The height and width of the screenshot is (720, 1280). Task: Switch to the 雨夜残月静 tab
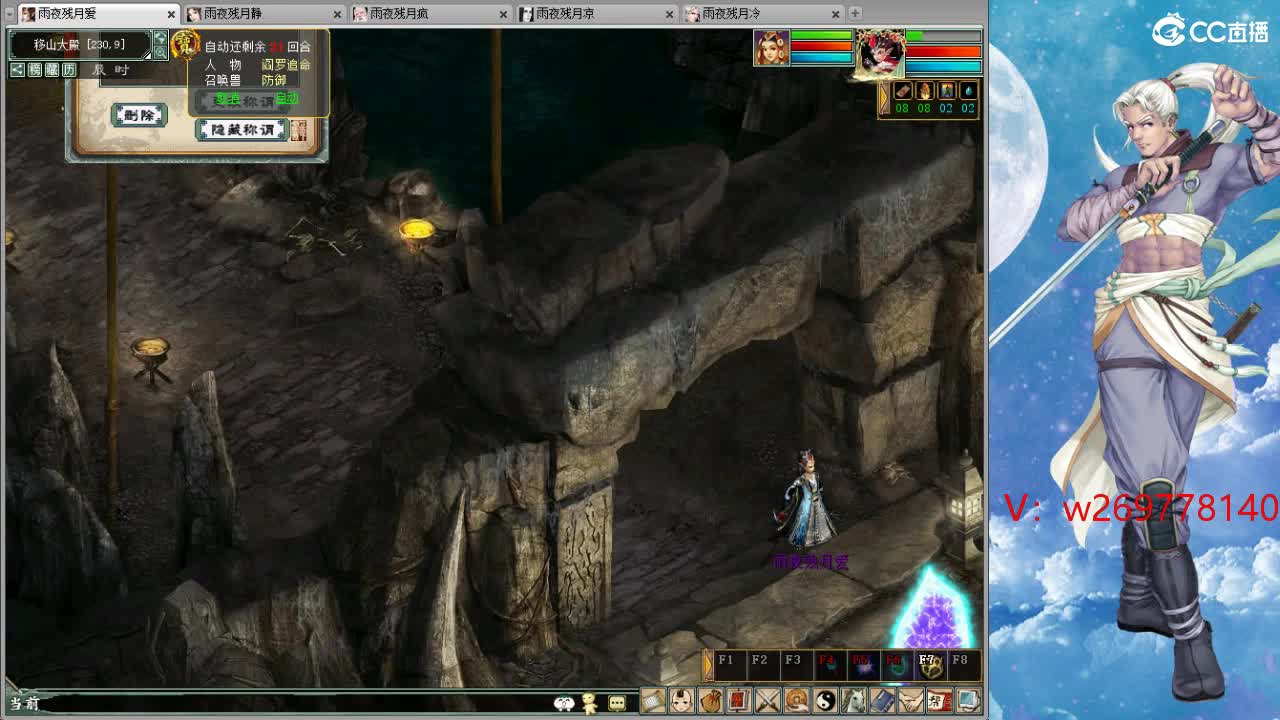(264, 13)
